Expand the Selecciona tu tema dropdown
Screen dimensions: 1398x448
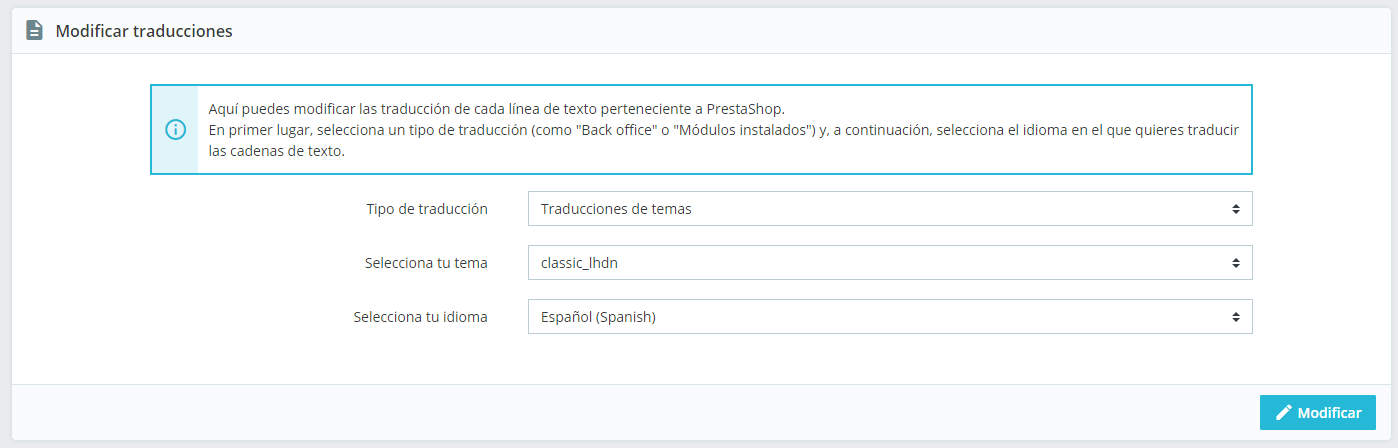click(x=889, y=263)
